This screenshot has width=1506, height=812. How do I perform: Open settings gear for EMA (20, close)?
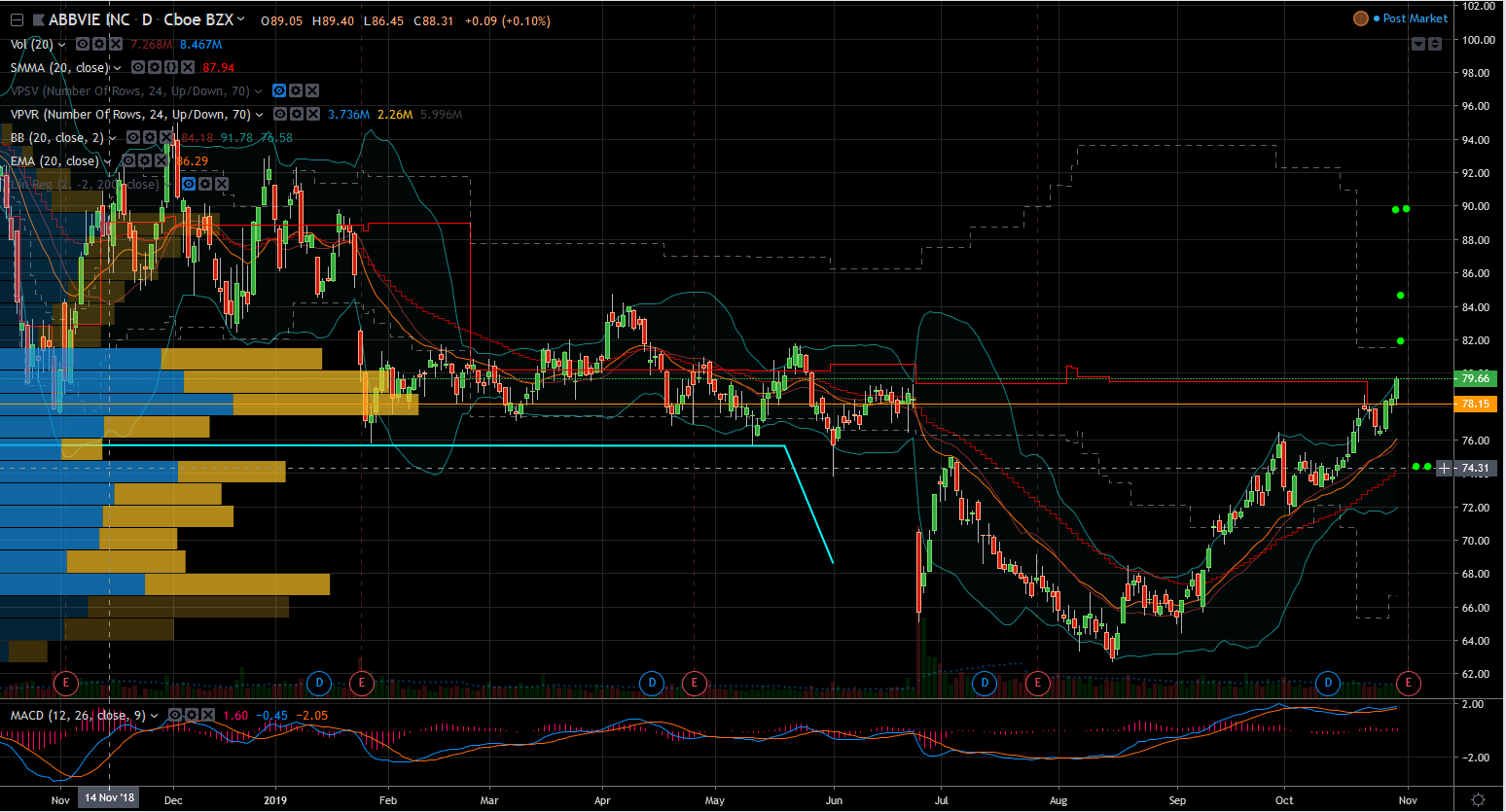pos(145,161)
